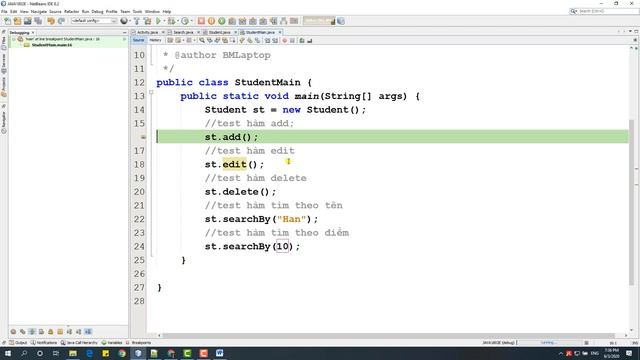The width and height of the screenshot is (640, 360).
Task: Open the Windows notification center
Action: click(629, 353)
